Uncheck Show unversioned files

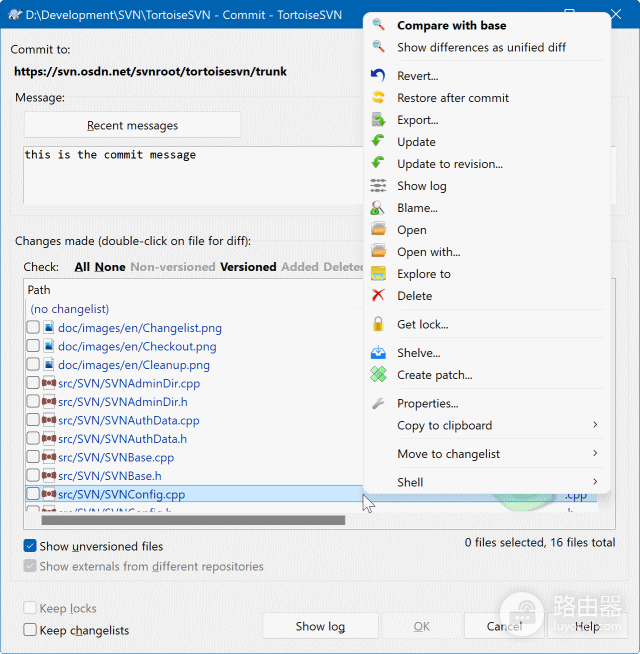(x=30, y=546)
